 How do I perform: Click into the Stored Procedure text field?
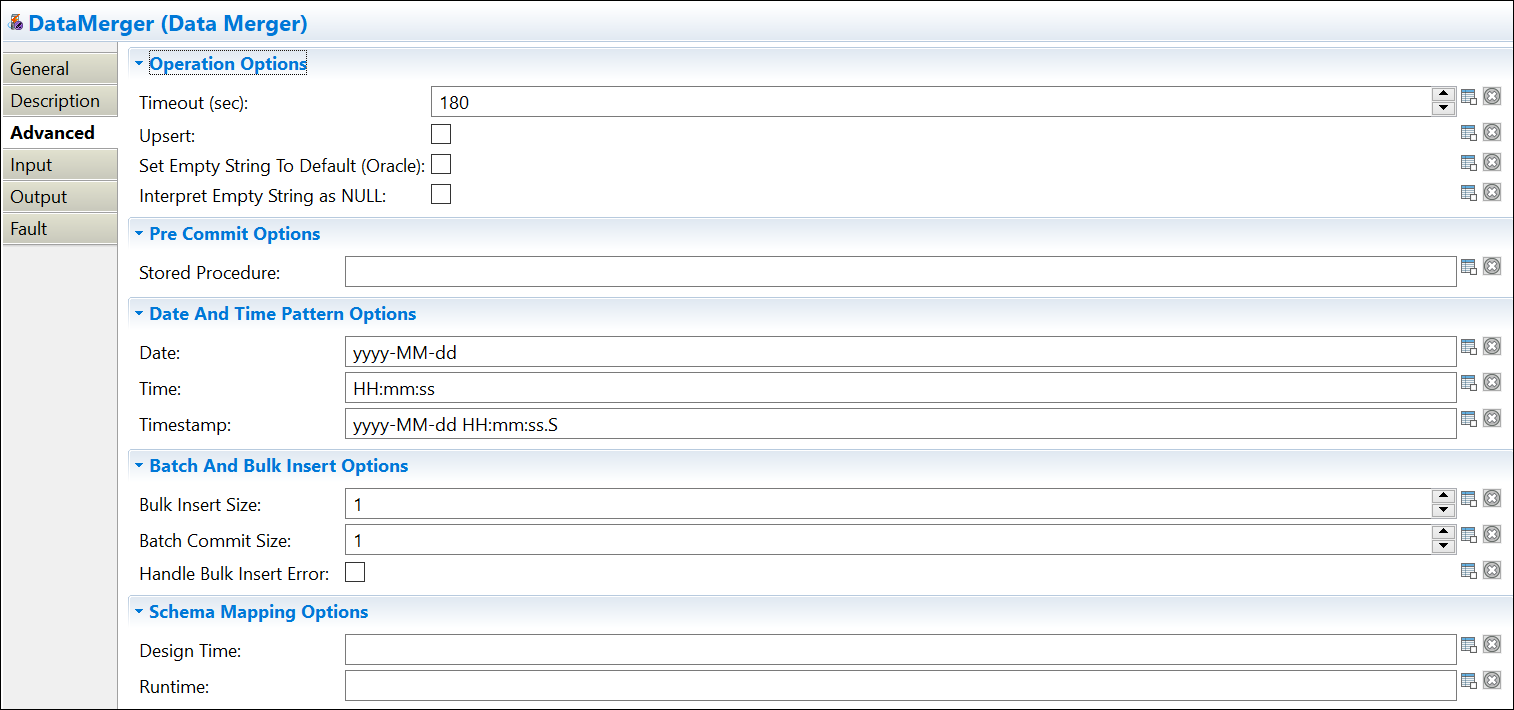900,272
